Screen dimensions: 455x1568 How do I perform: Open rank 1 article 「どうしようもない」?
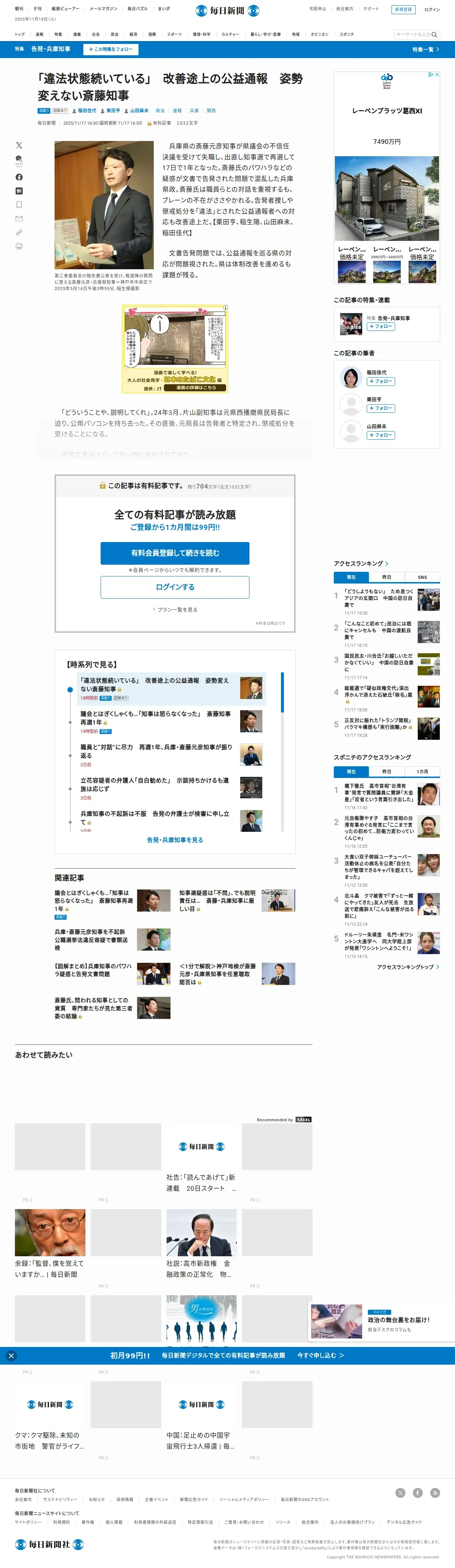point(378,598)
